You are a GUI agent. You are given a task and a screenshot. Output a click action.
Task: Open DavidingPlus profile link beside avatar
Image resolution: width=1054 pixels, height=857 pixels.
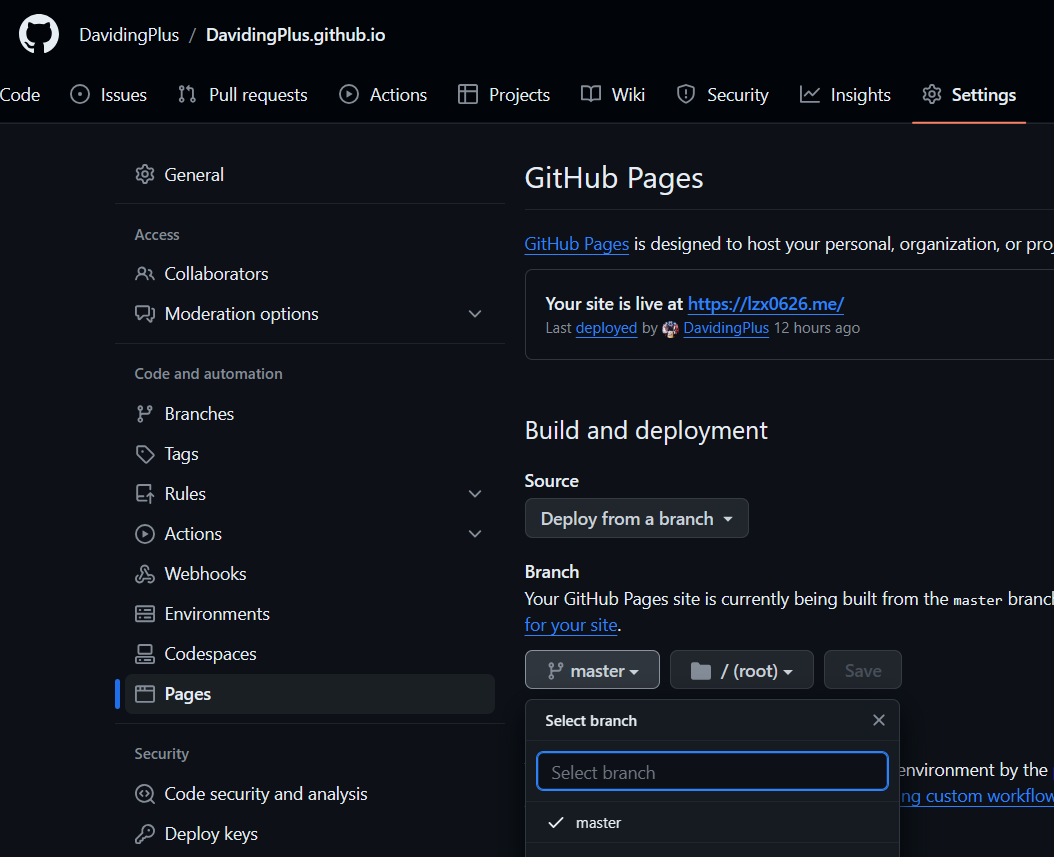[x=726, y=328]
